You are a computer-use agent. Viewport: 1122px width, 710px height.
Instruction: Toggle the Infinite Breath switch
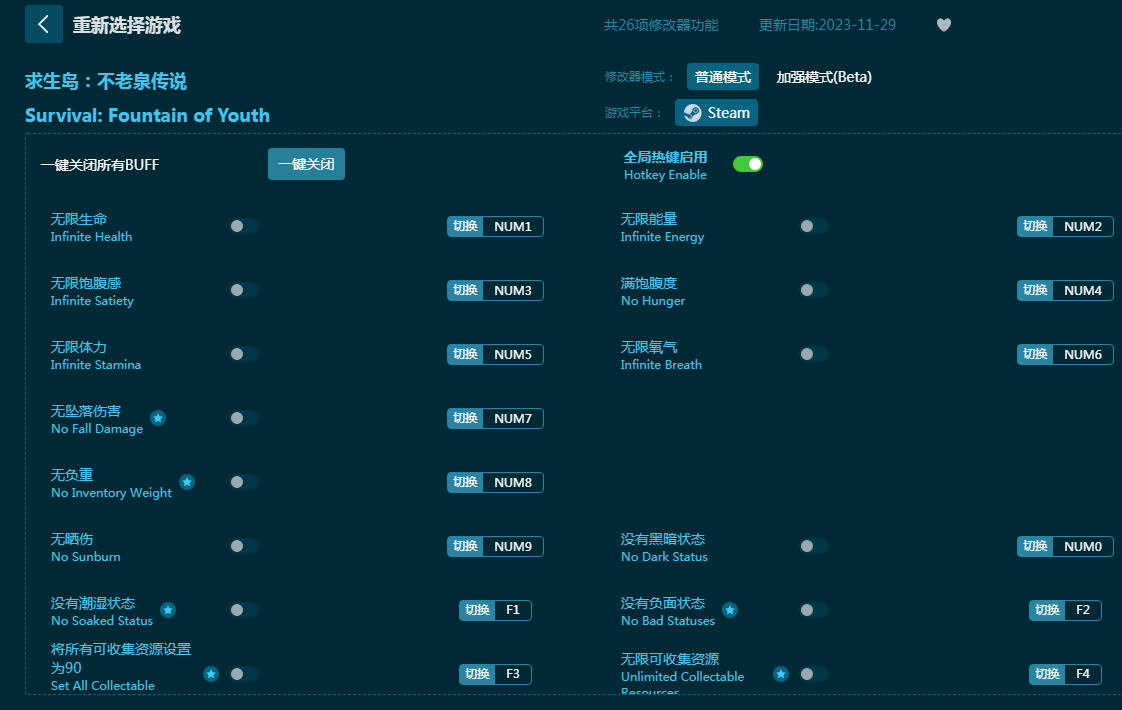click(x=813, y=354)
